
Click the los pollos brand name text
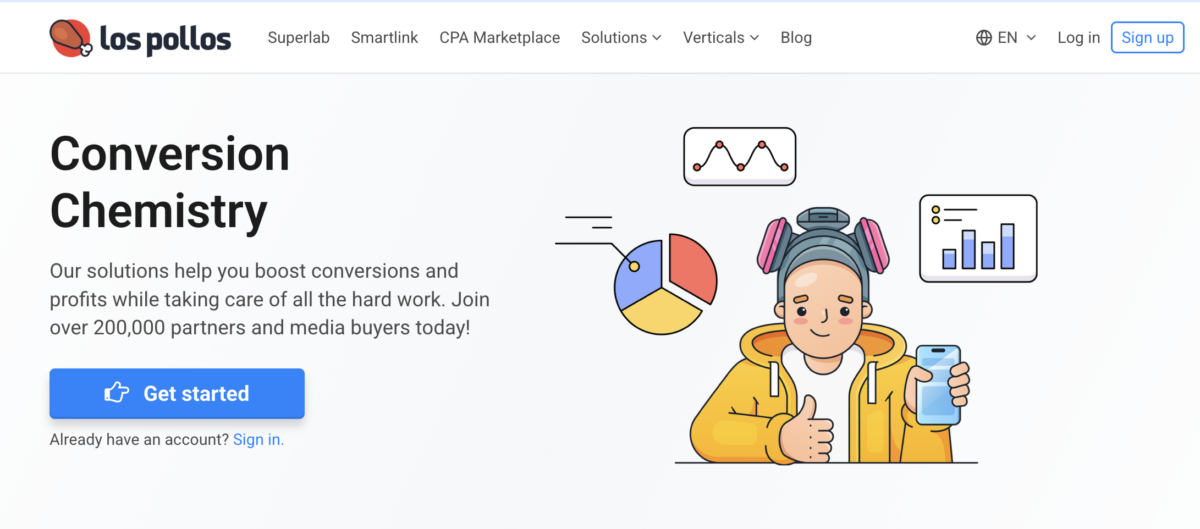[166, 39]
